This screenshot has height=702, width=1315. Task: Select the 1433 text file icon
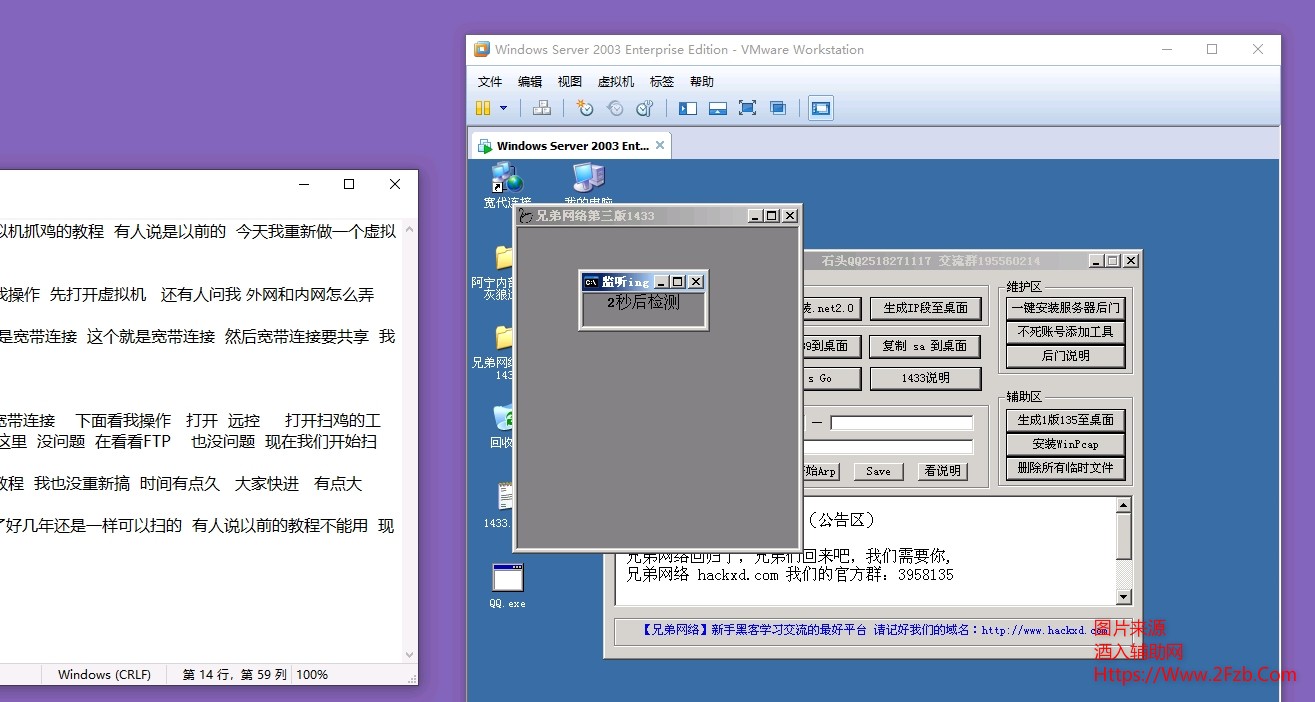(x=500, y=505)
